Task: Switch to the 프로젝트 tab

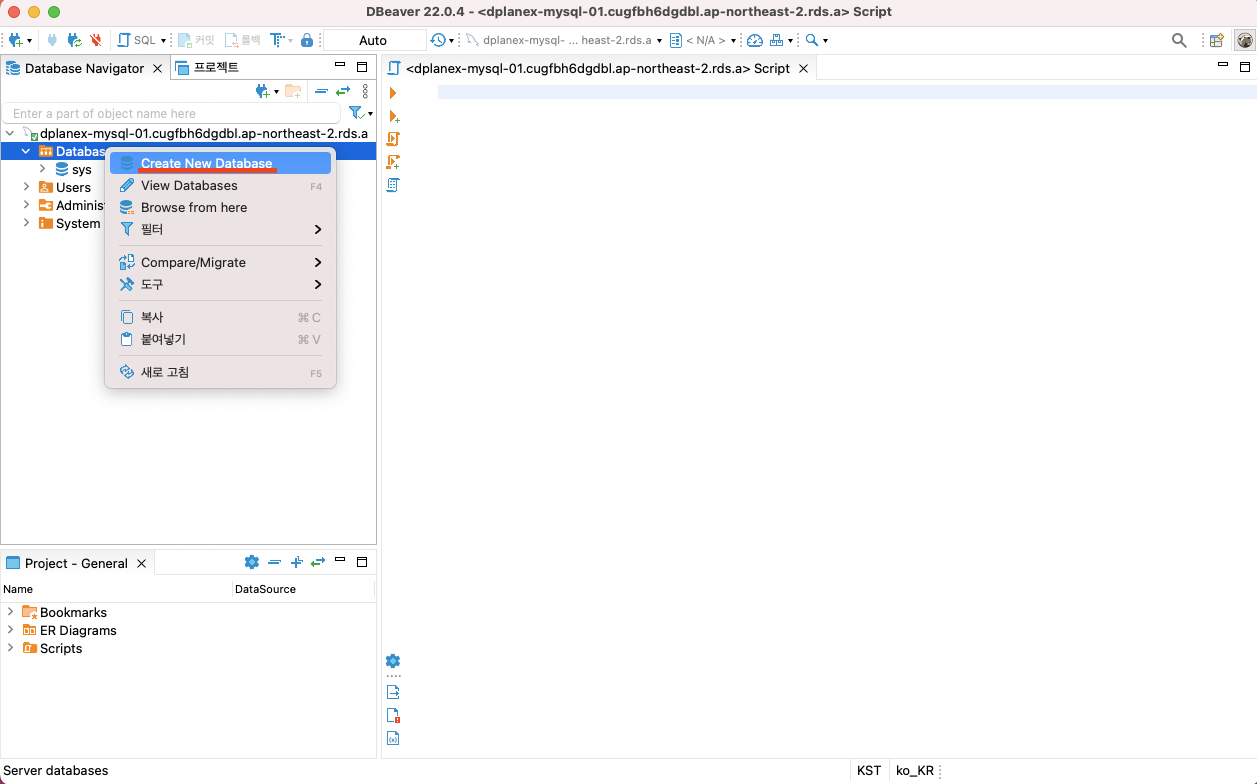Action: click(216, 68)
